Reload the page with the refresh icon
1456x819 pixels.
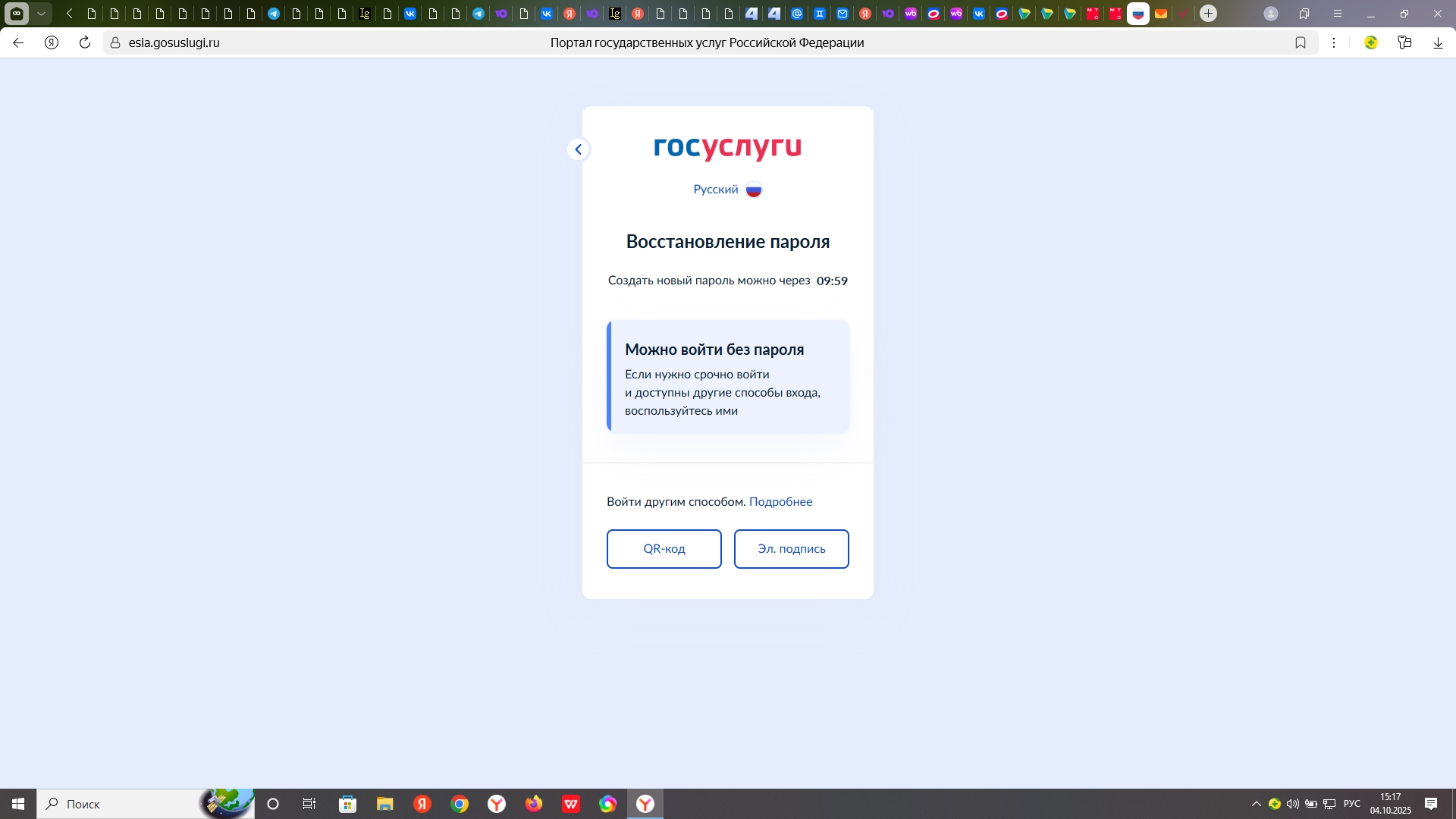tap(85, 43)
